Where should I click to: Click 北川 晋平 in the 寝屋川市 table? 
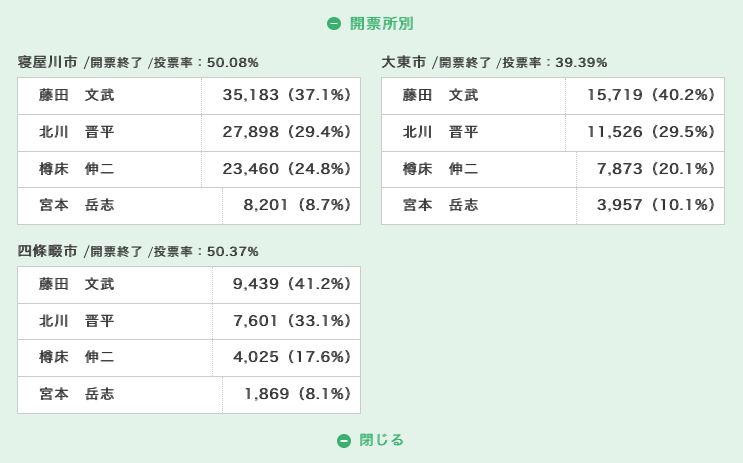[x=77, y=132]
